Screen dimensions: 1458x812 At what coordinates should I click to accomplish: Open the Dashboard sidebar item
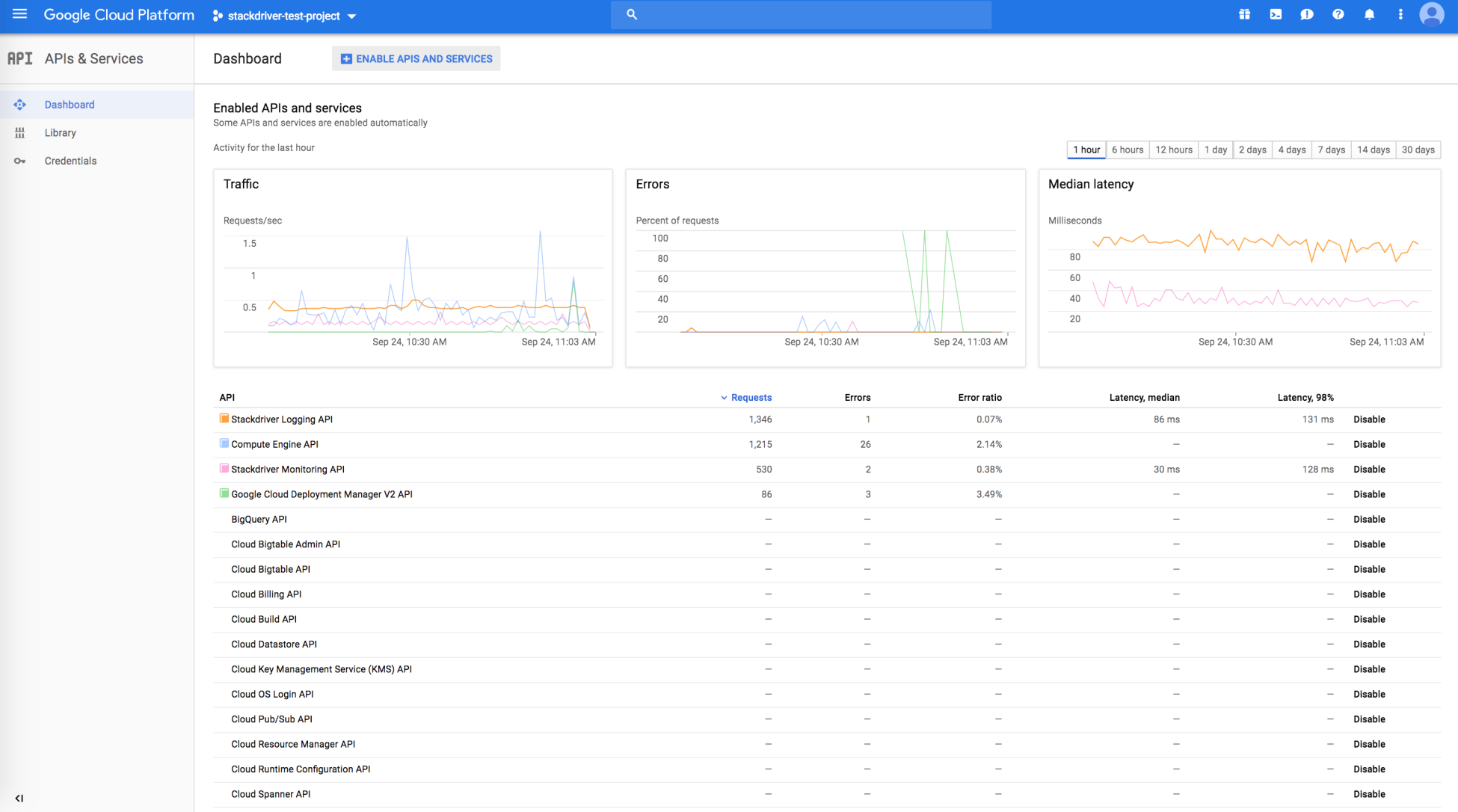pos(97,105)
